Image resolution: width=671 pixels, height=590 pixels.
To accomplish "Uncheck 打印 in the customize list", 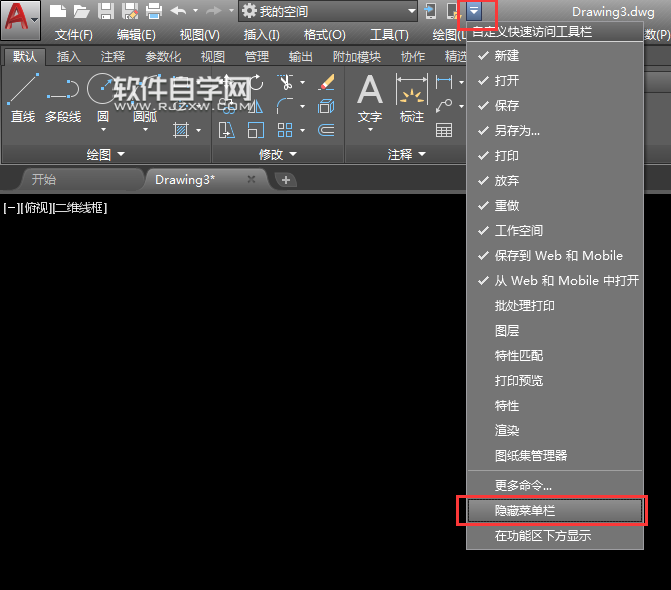I will pos(555,155).
